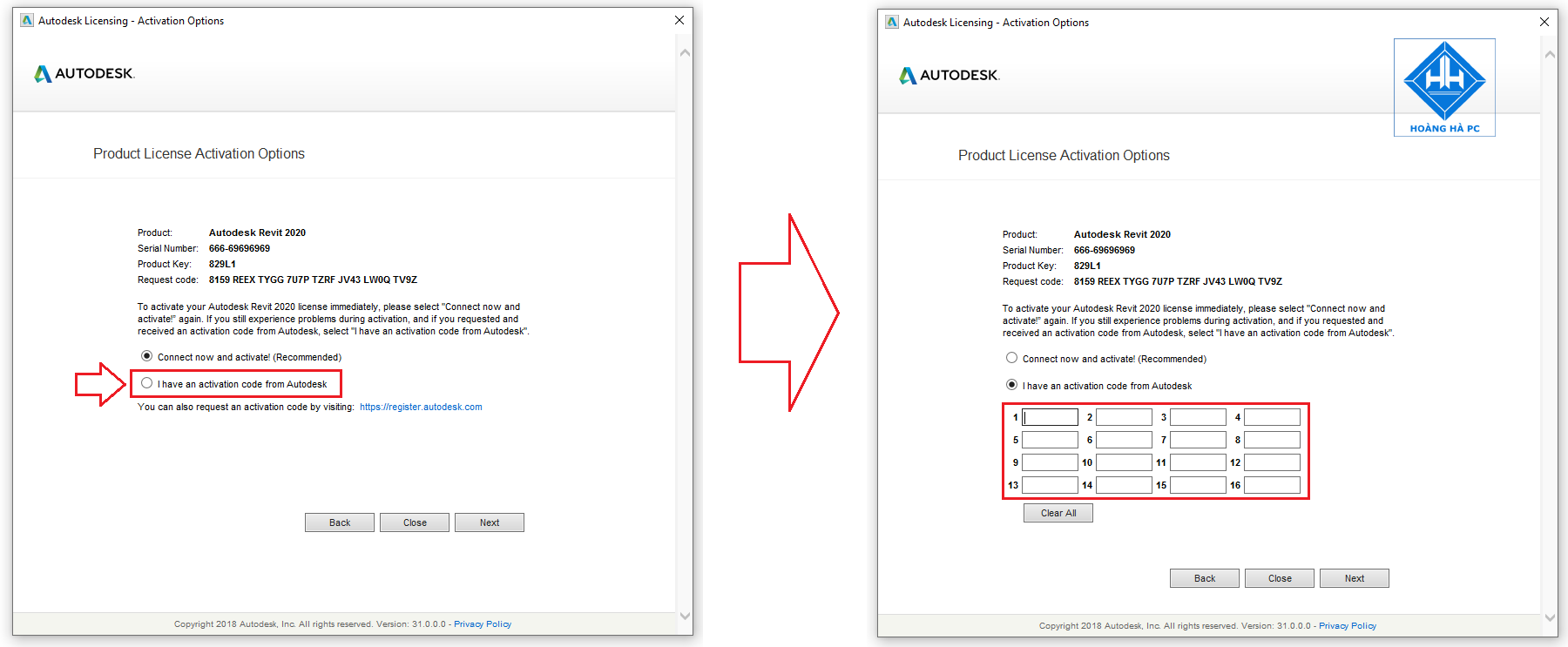Click title bar app icon in right window
The width and height of the screenshot is (1568, 647).
892,22
